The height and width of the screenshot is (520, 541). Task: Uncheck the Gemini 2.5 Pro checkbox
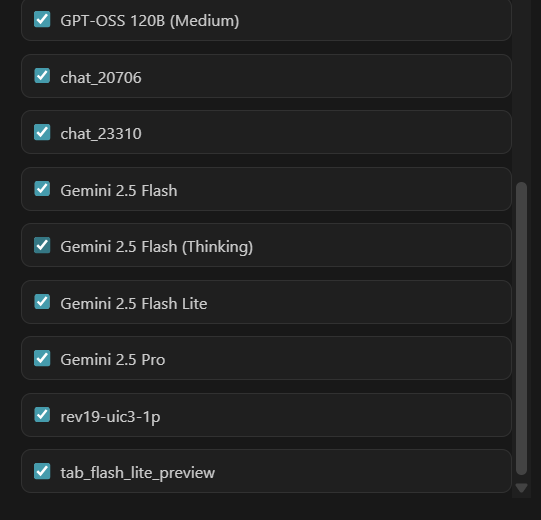pos(42,358)
